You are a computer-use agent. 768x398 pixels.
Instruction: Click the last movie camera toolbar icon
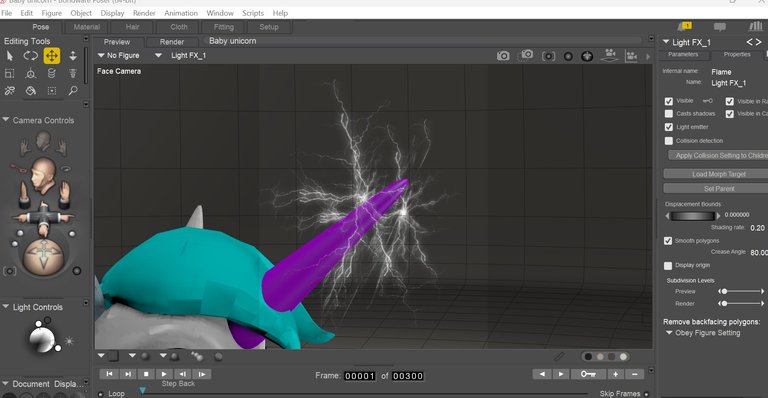pyautogui.click(x=632, y=56)
